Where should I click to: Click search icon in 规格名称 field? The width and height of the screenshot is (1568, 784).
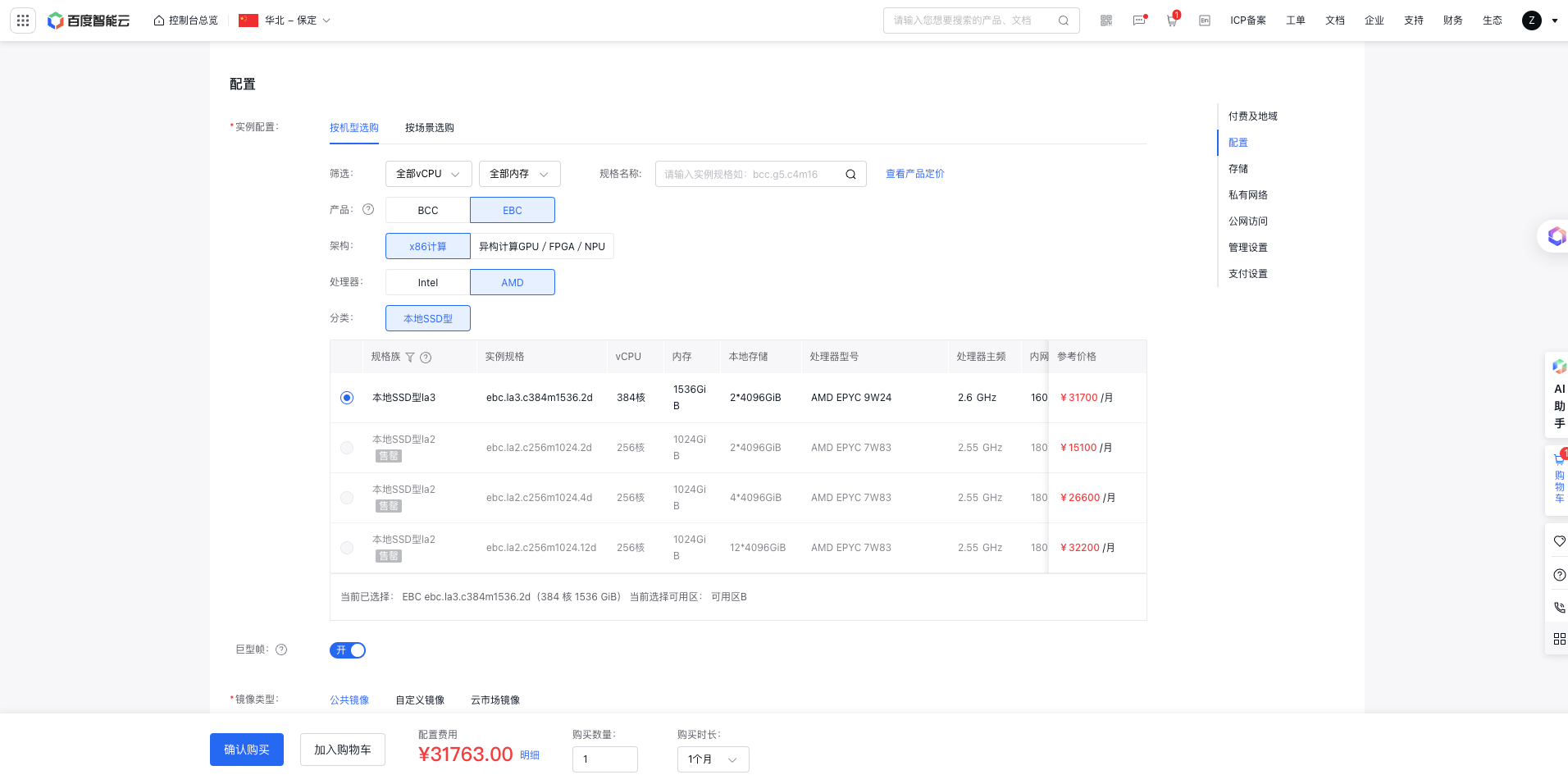click(850, 174)
